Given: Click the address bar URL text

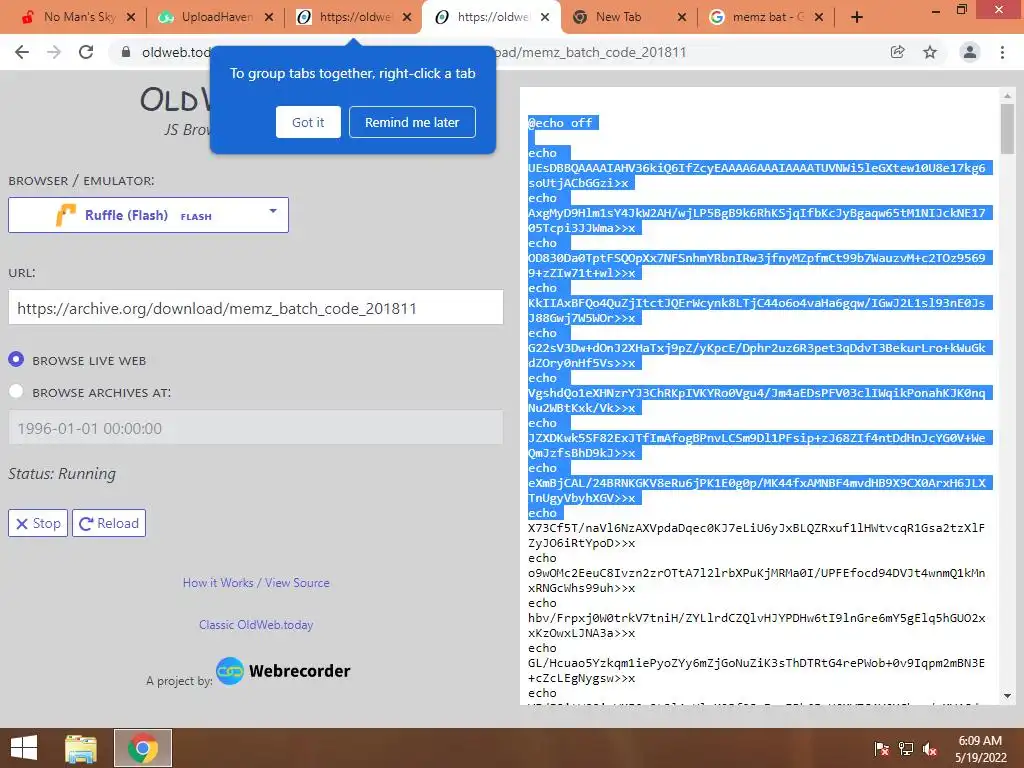Looking at the screenshot, I should click(x=591, y=52).
